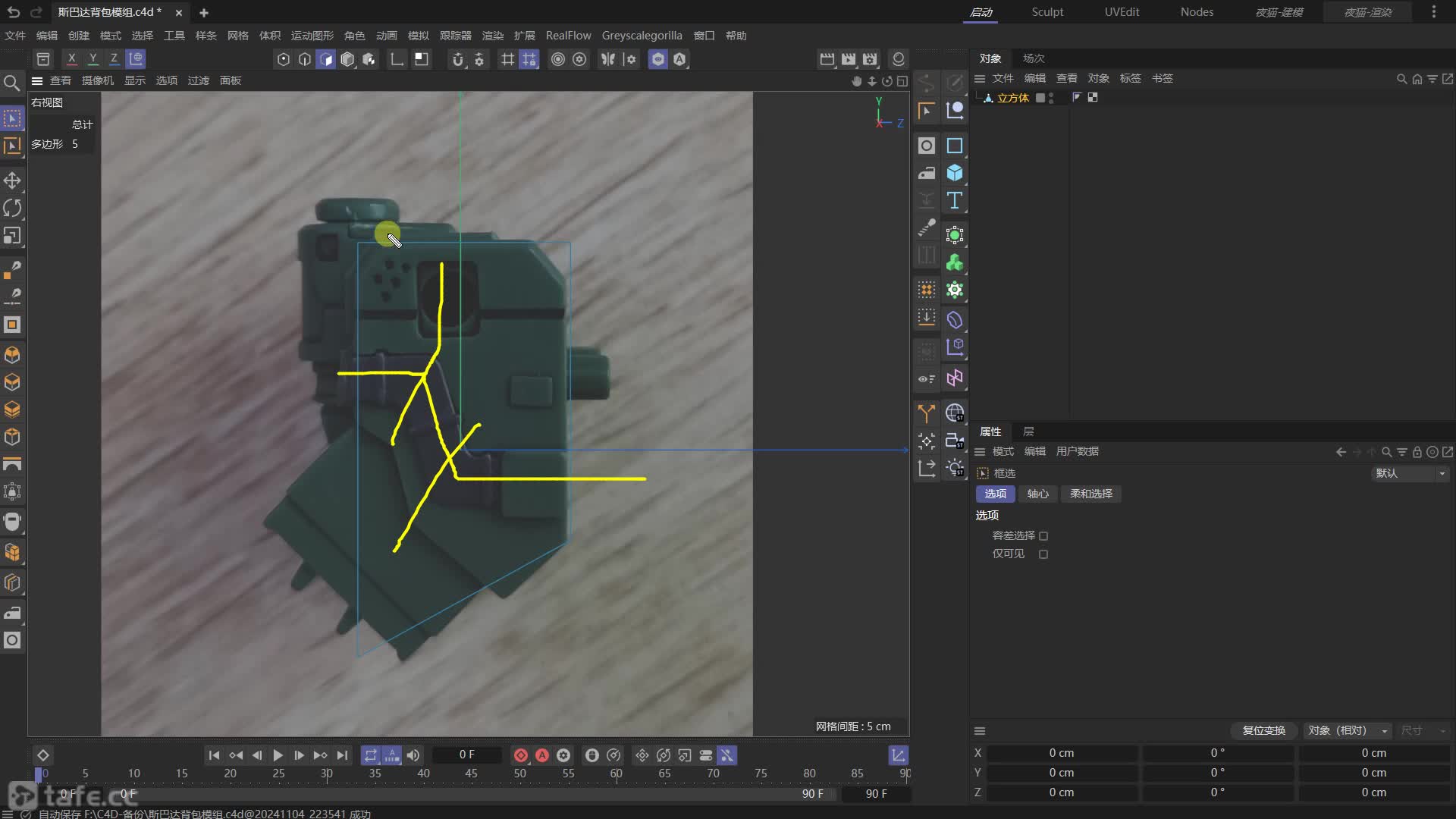Switch to the 层 tab
Viewport: 1456px width, 819px height.
(1028, 431)
